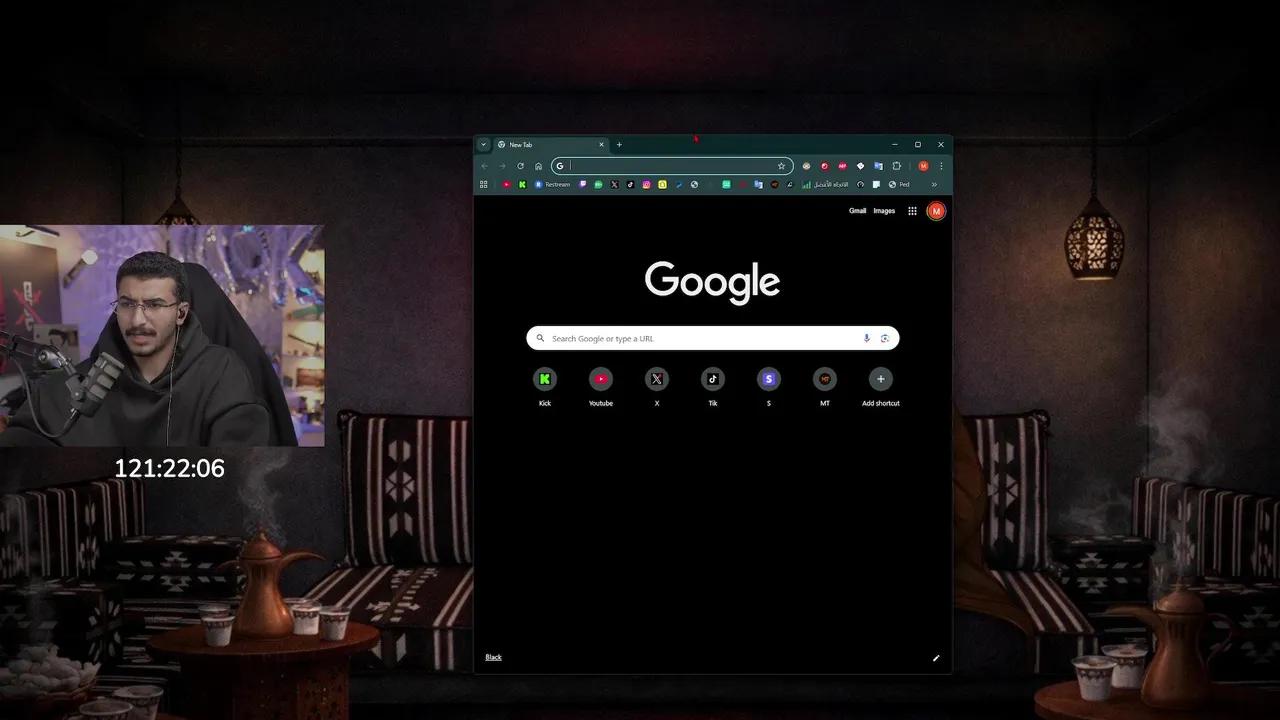Viewport: 1280px width, 720px height.
Task: Open the Instagram bookmark
Action: click(646, 184)
